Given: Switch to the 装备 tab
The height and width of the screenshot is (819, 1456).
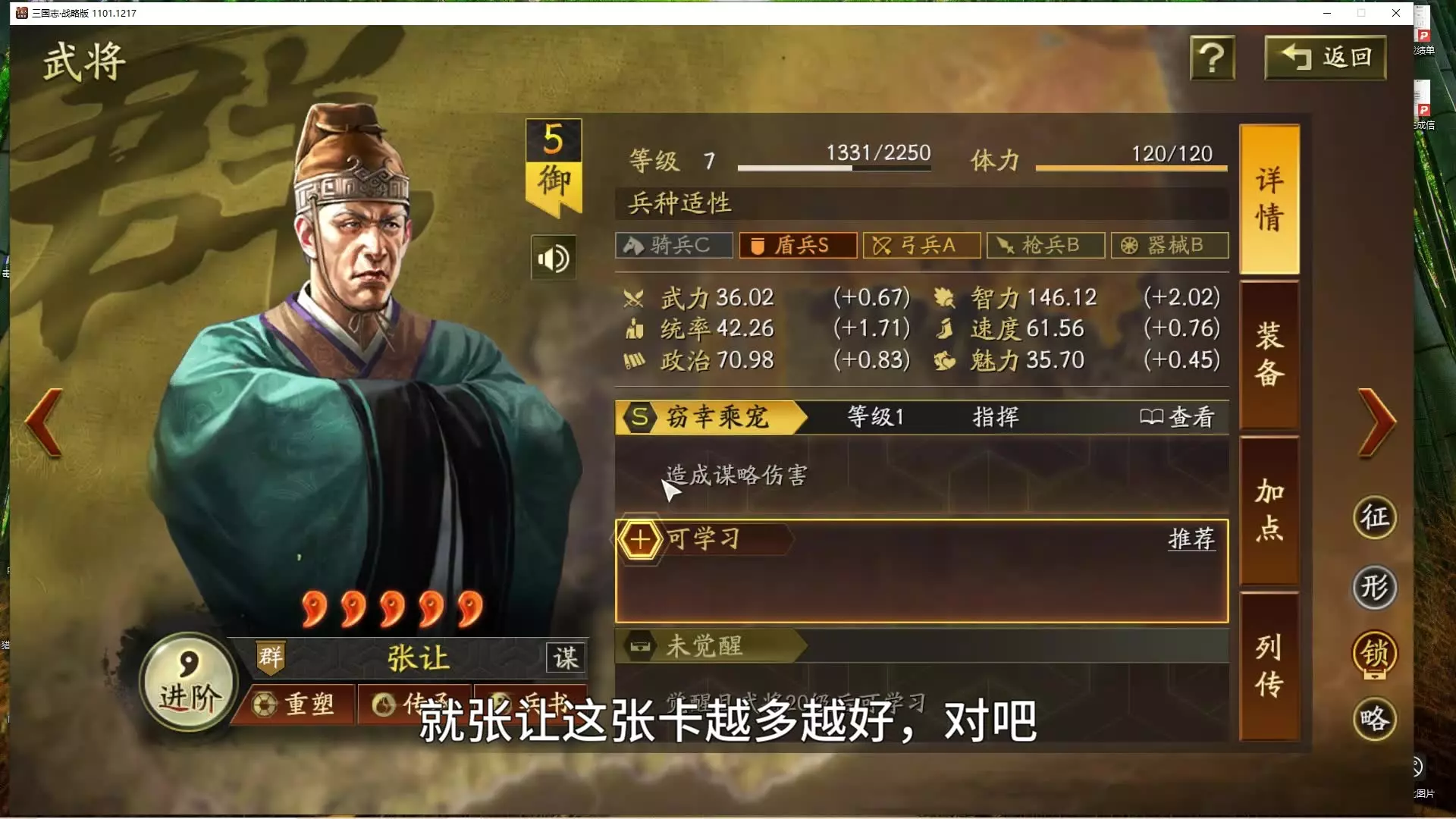Looking at the screenshot, I should tap(1269, 355).
